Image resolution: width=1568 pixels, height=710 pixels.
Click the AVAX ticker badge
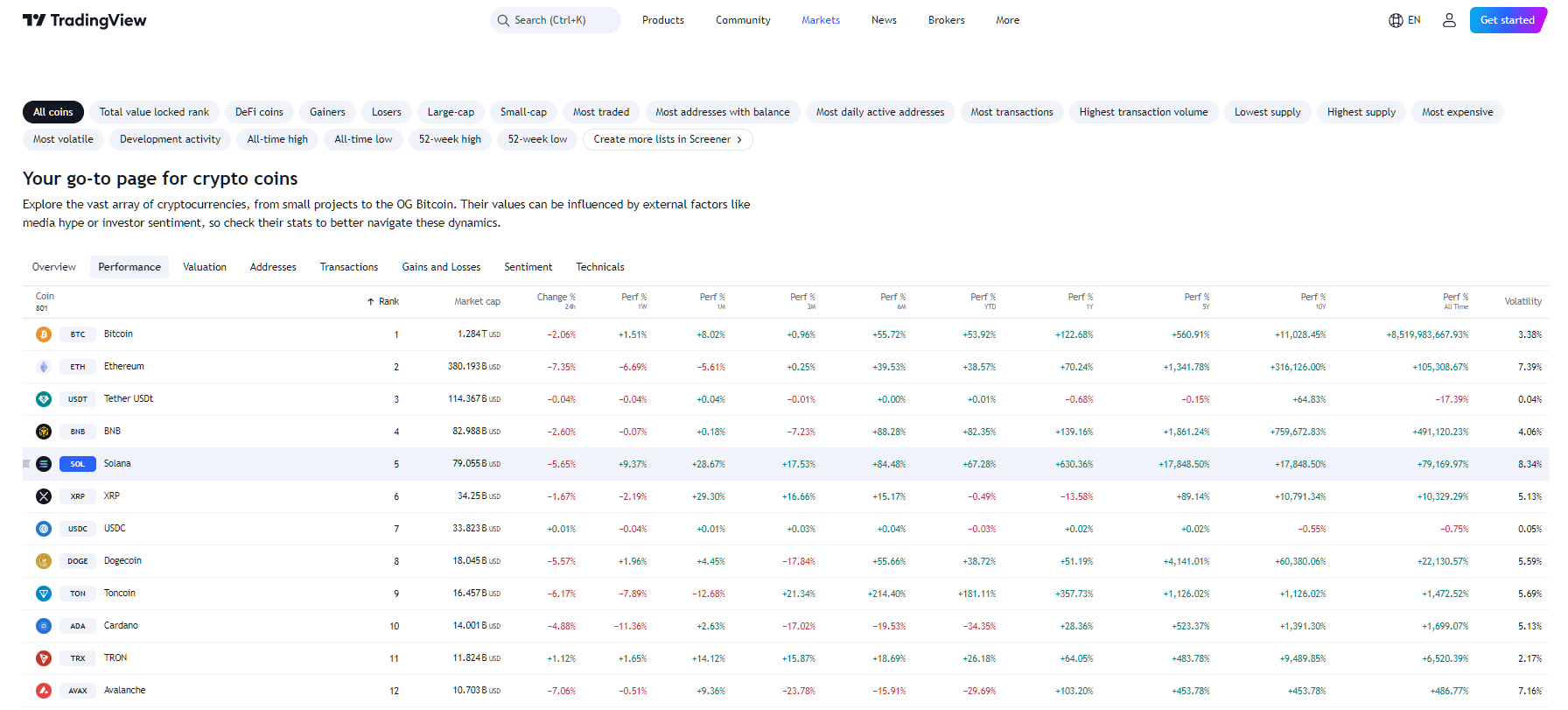pyautogui.click(x=78, y=691)
